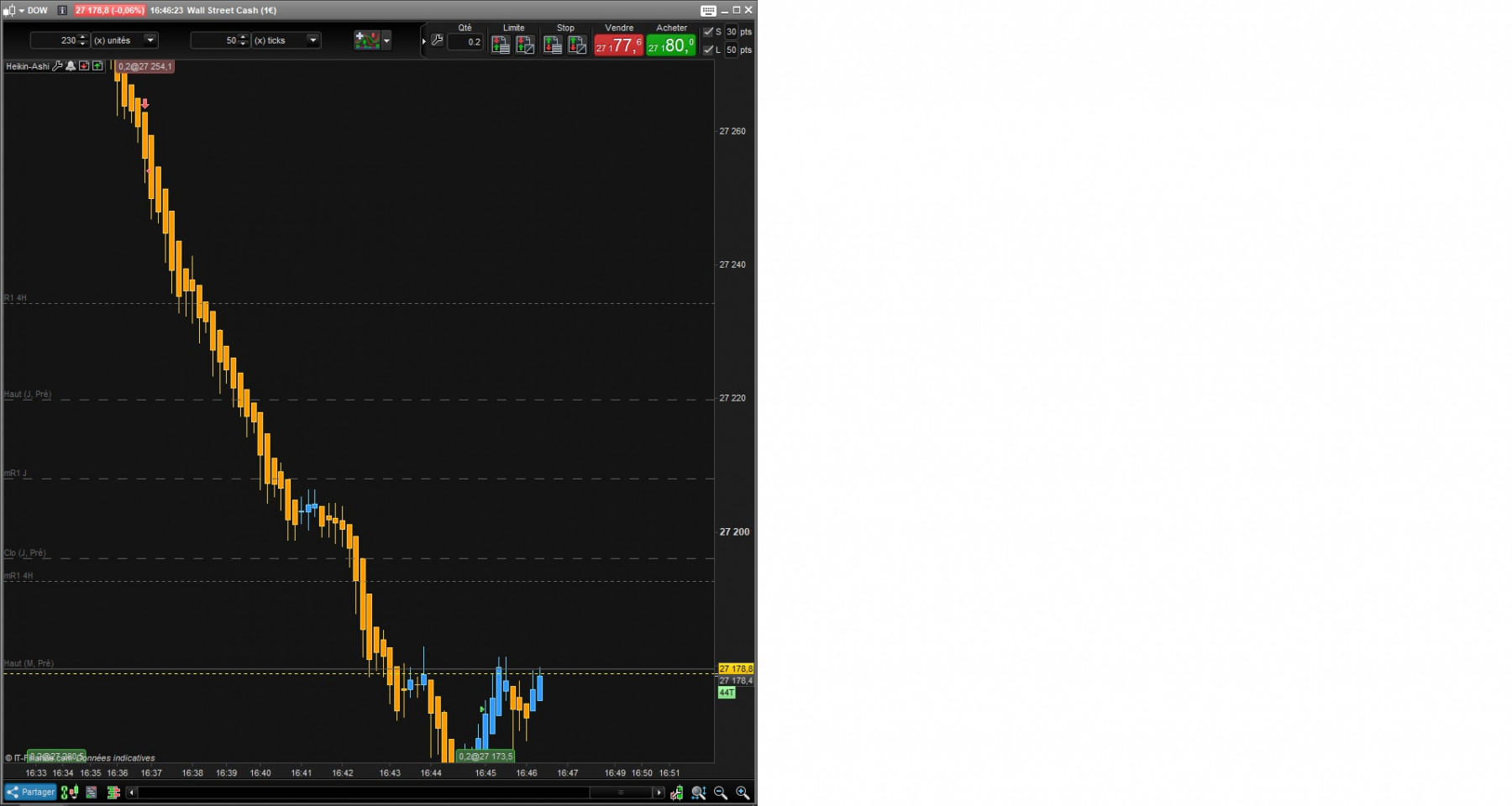Expand the trading panel arrow

(423, 41)
